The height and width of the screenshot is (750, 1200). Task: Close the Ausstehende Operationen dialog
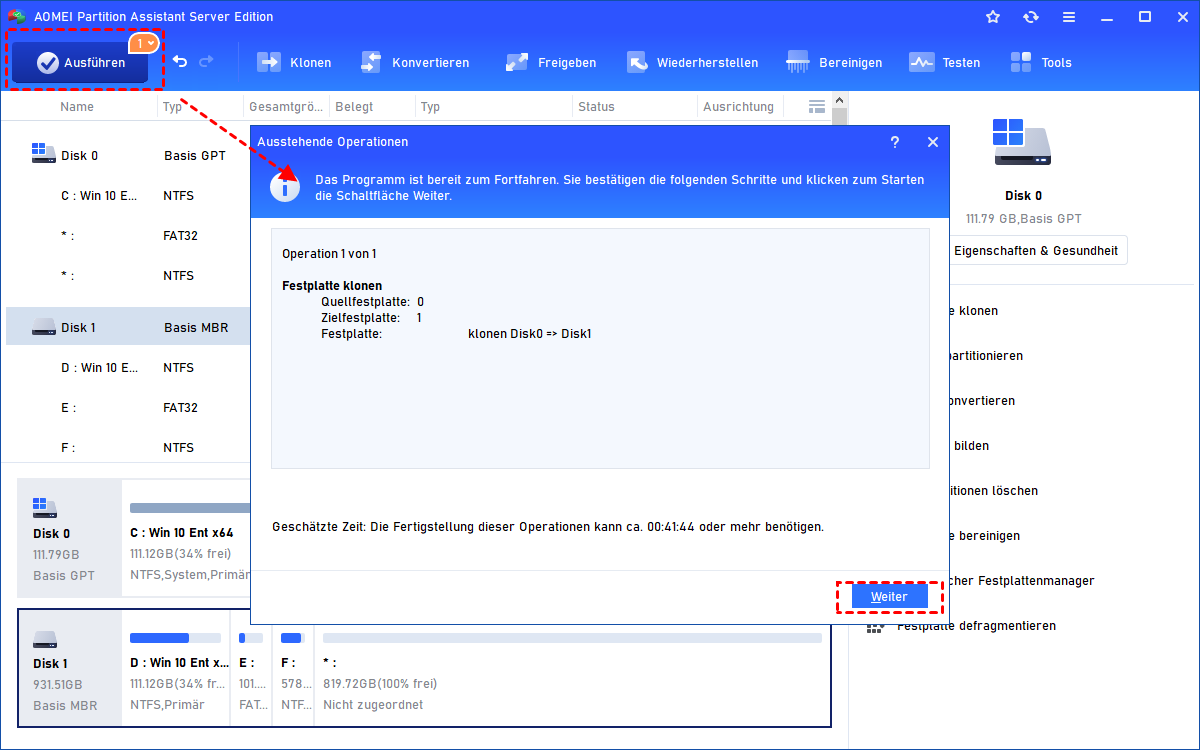(x=933, y=142)
